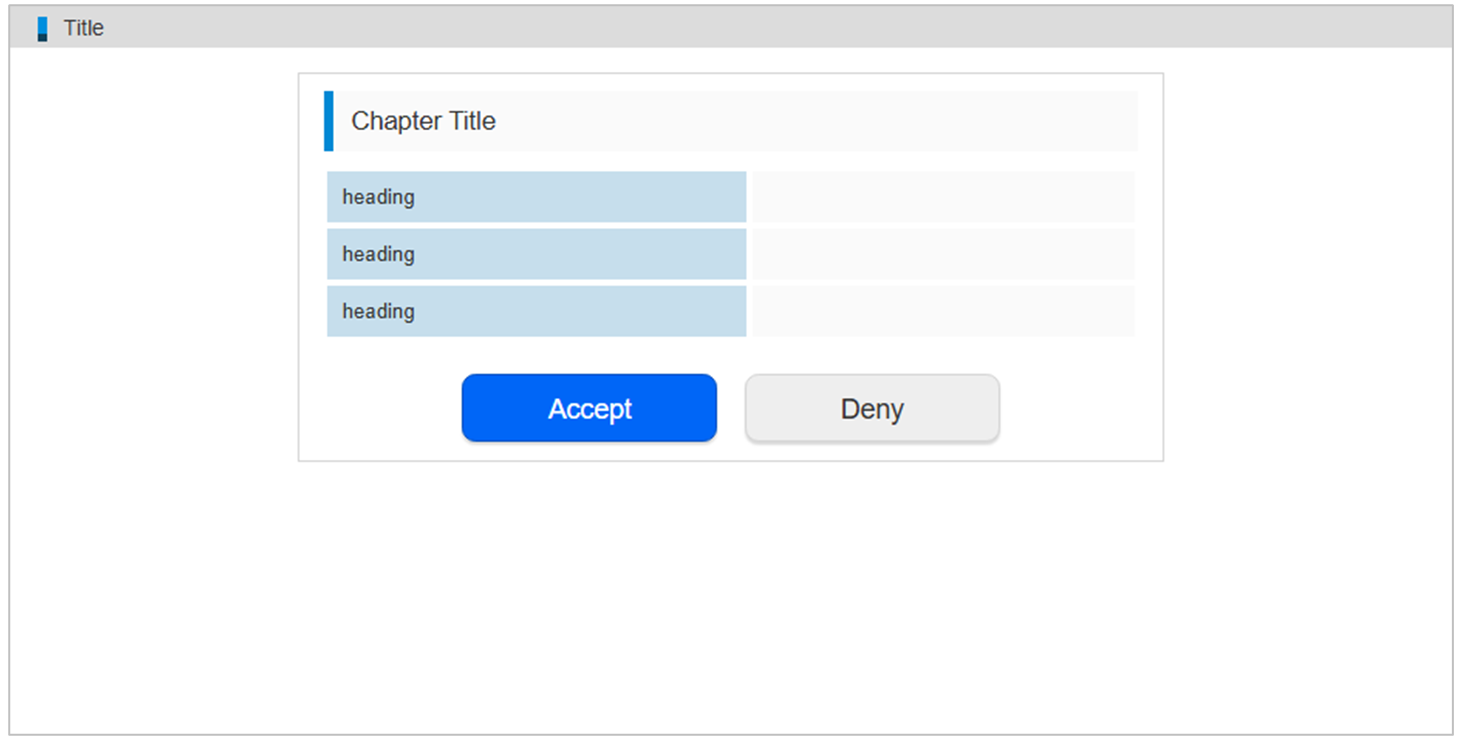Click the gap between Accept and Deny buttons

point(731,408)
